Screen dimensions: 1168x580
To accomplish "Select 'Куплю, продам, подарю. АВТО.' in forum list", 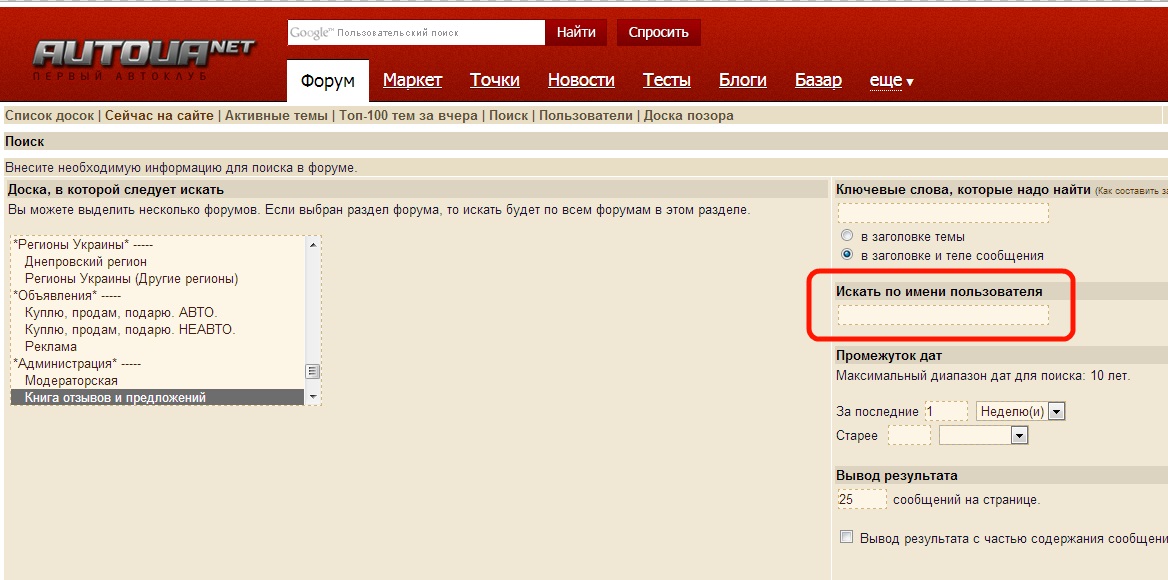I will 120,312.
